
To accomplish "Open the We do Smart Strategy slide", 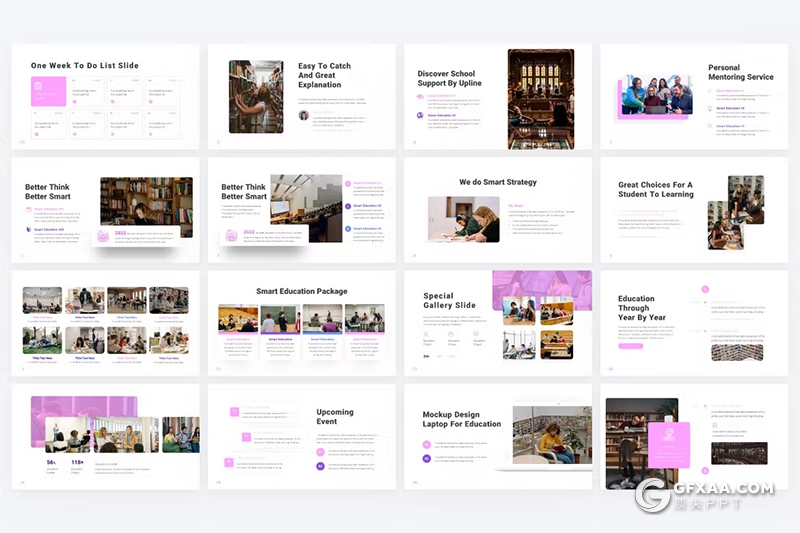I will tap(497, 210).
